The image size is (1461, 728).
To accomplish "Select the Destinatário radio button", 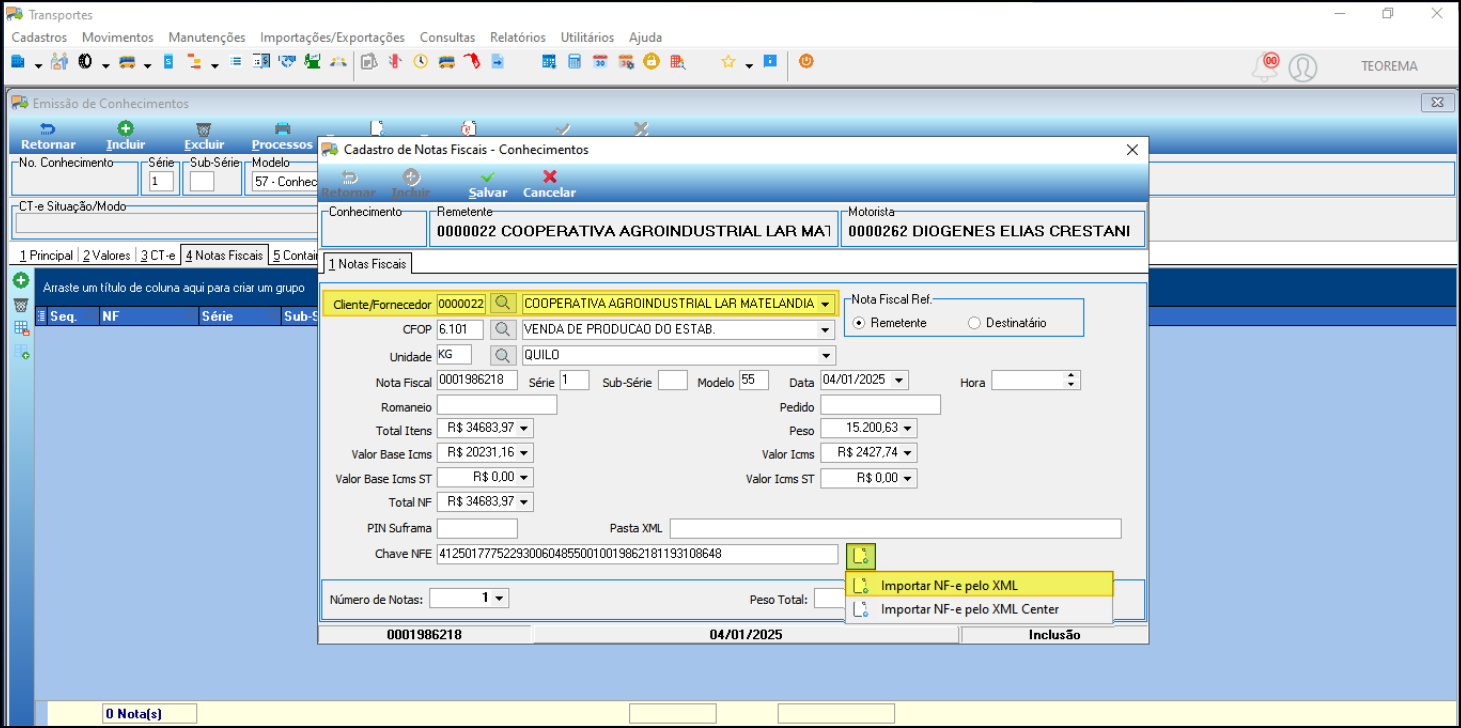I will point(974,323).
